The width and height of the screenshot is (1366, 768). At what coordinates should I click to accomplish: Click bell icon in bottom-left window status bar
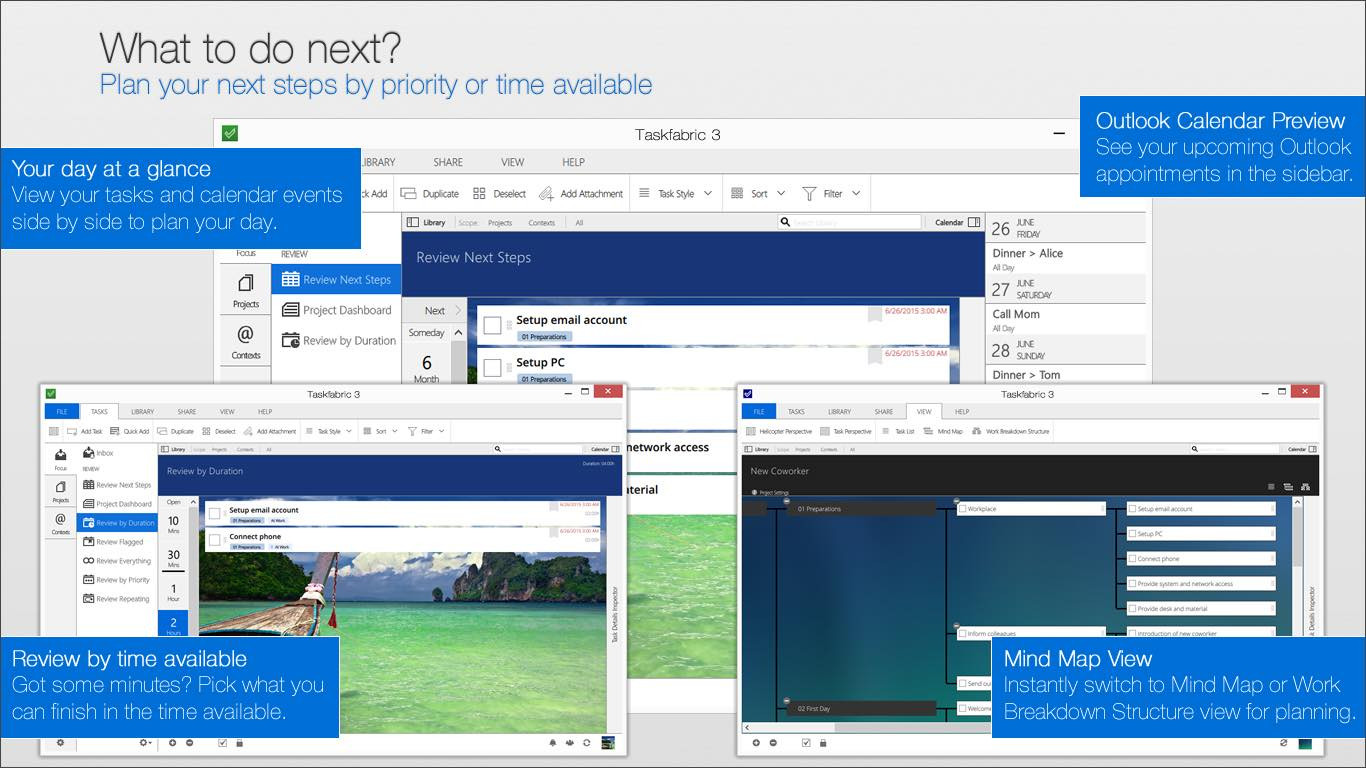553,743
